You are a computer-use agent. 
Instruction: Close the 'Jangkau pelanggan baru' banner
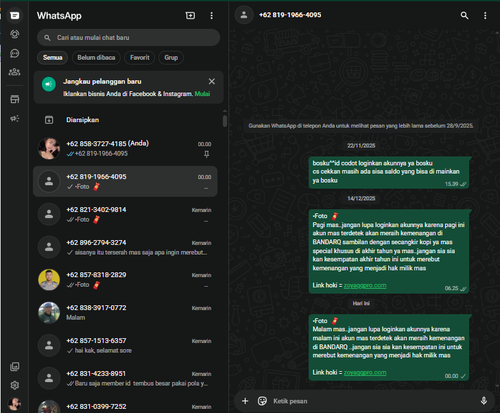[212, 81]
